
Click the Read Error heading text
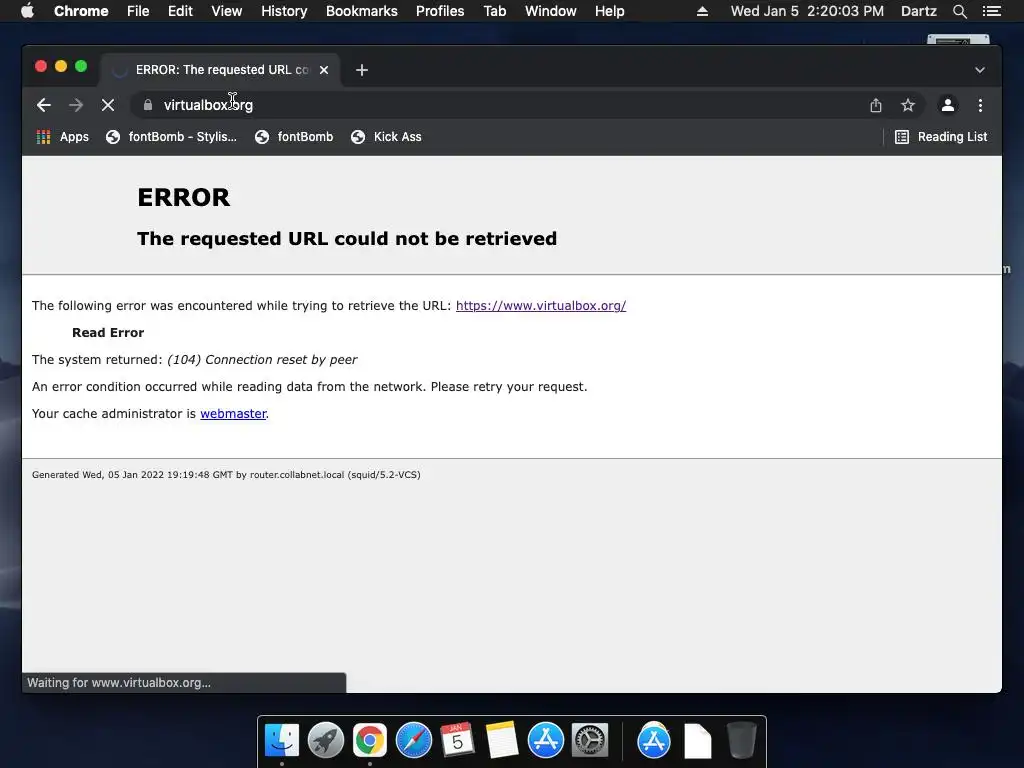click(108, 333)
